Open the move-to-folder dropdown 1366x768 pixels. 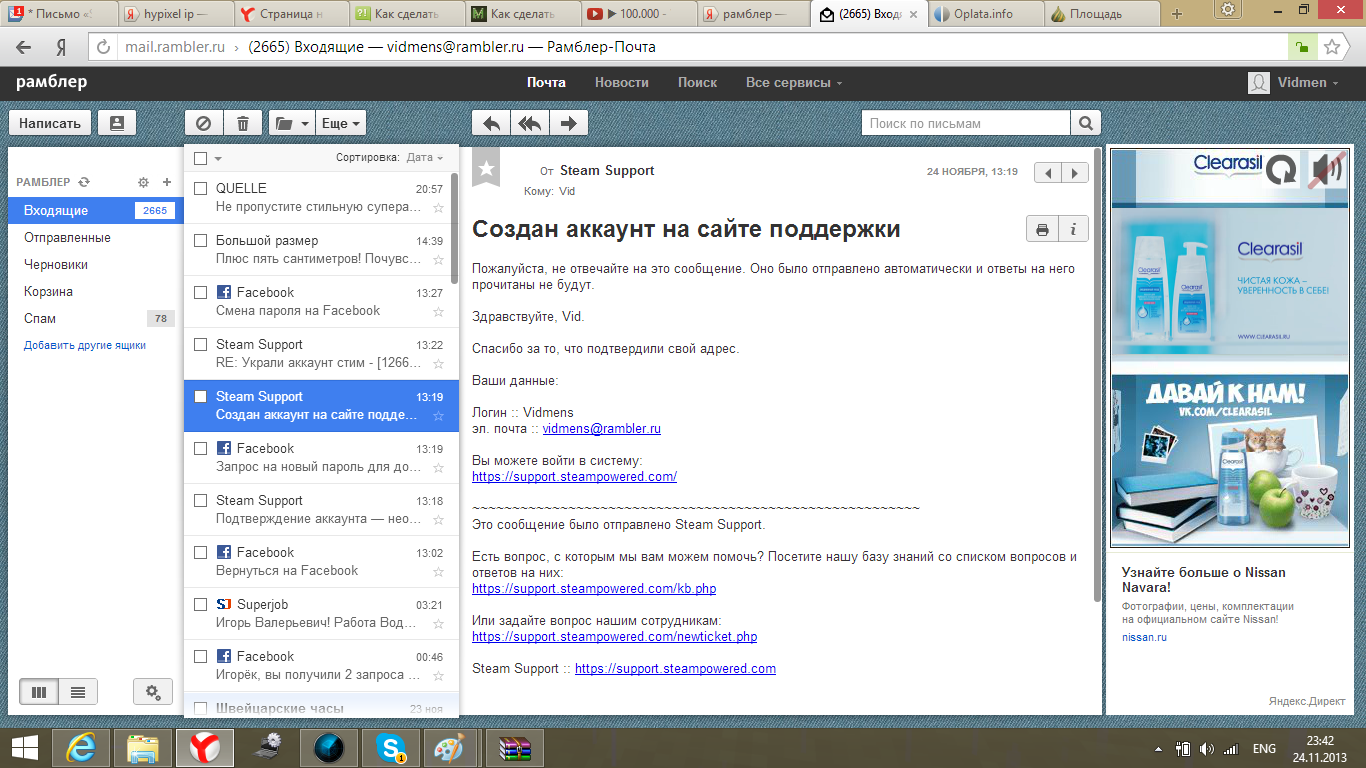[291, 123]
